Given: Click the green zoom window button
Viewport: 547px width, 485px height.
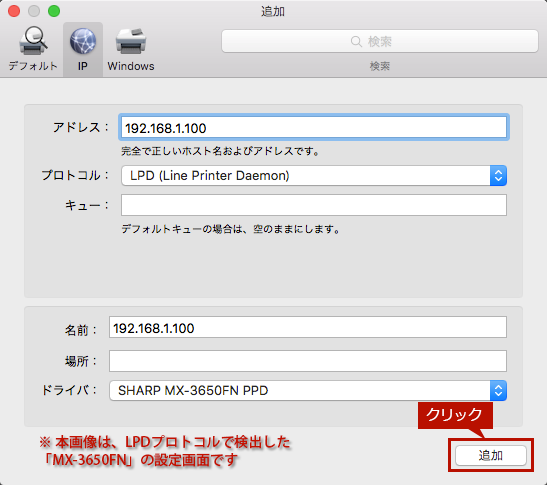Looking at the screenshot, I should click(54, 11).
